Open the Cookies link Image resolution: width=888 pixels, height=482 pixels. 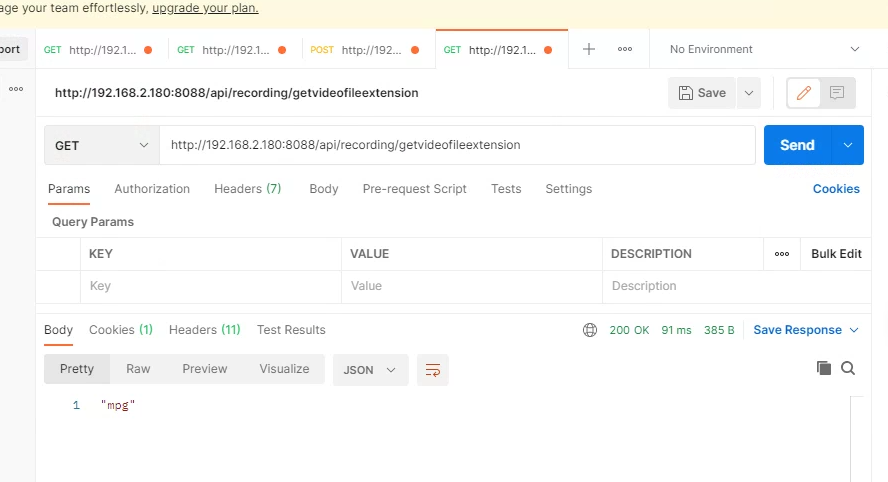(x=836, y=189)
